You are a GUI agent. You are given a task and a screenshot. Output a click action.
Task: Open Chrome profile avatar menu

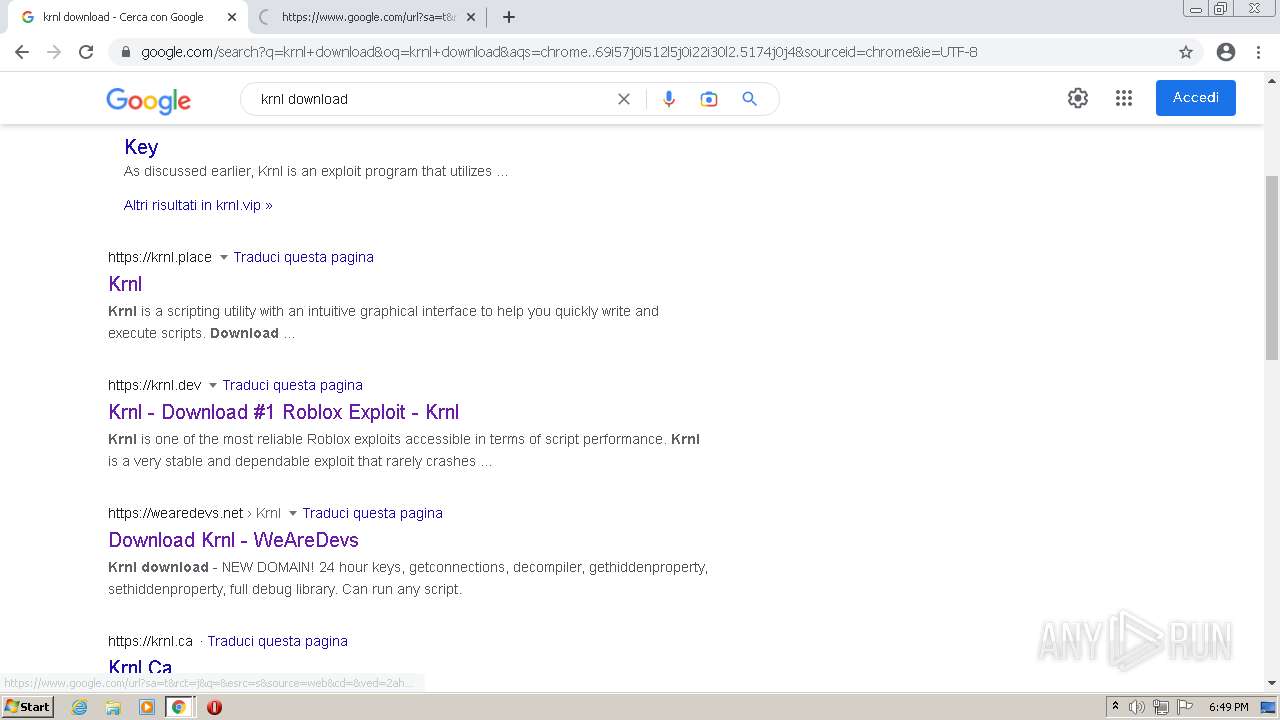click(x=1226, y=52)
